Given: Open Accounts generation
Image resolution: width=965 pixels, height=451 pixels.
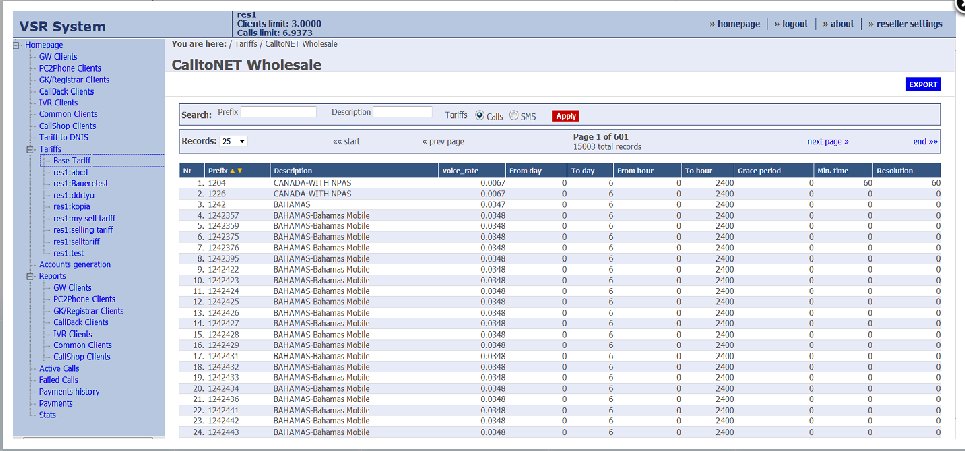Looking at the screenshot, I should (x=74, y=265).
